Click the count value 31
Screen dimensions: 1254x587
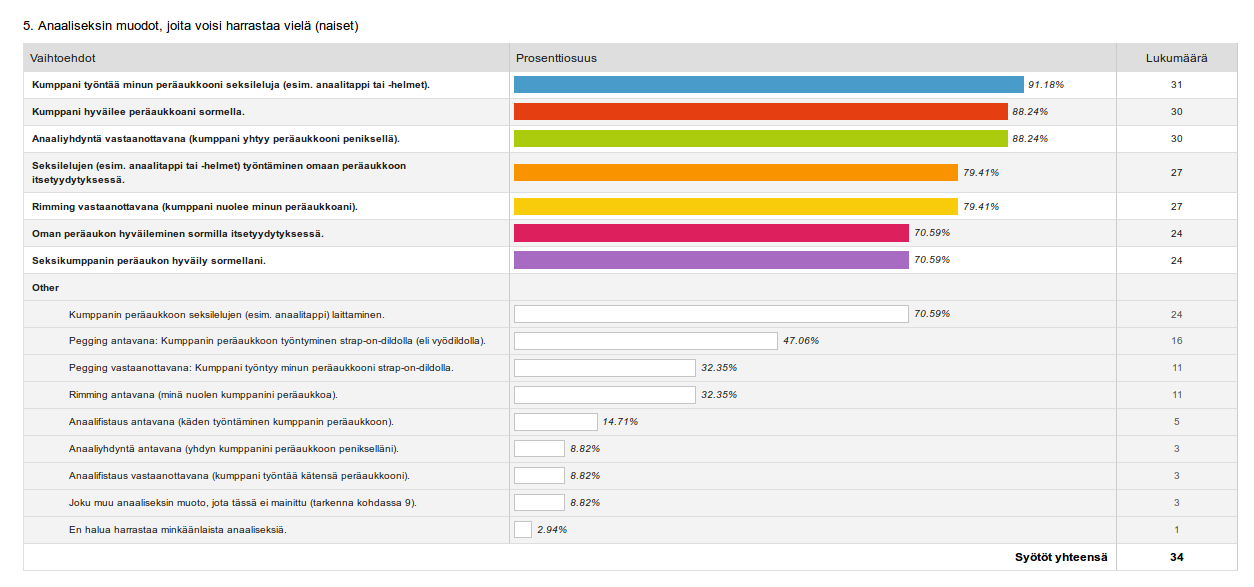[x=1176, y=85]
